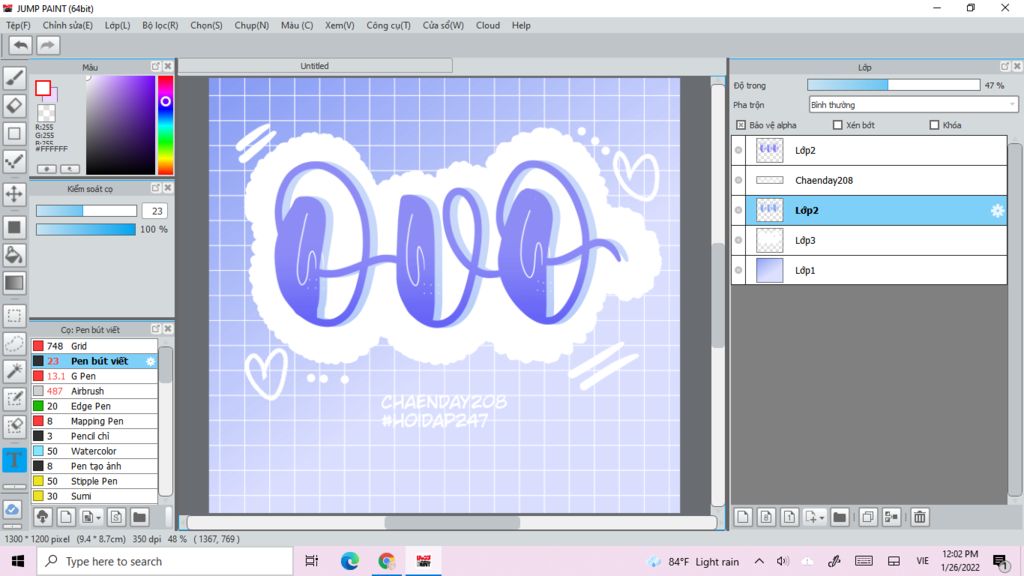Click the cloud sync icon in toolbar
Image resolution: width=1024 pixels, height=576 pixels.
(12, 509)
